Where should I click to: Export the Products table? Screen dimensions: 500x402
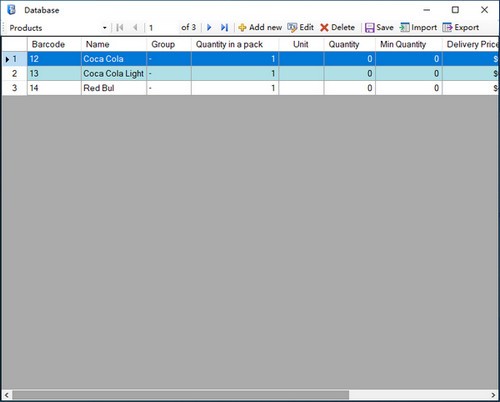[x=461, y=28]
